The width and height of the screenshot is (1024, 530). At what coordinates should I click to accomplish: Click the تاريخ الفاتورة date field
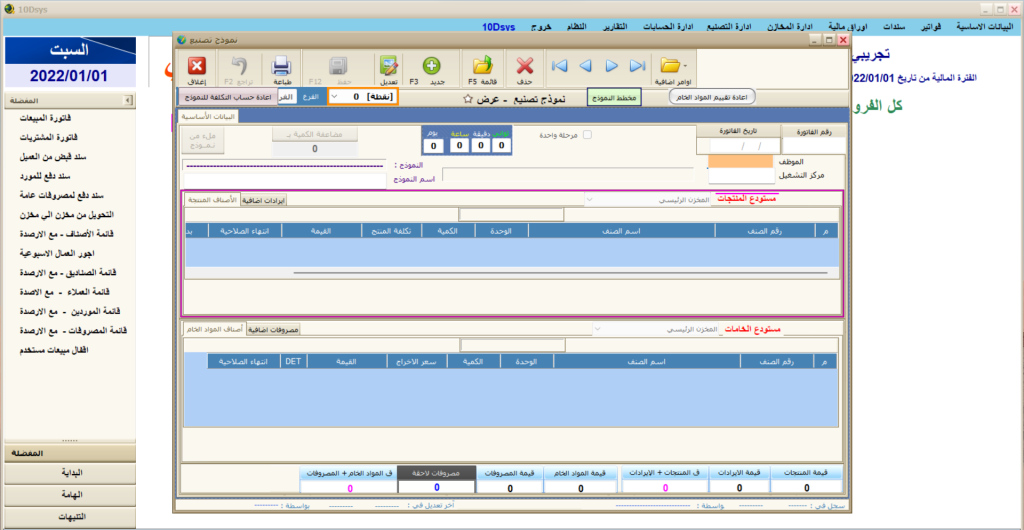pos(738,145)
